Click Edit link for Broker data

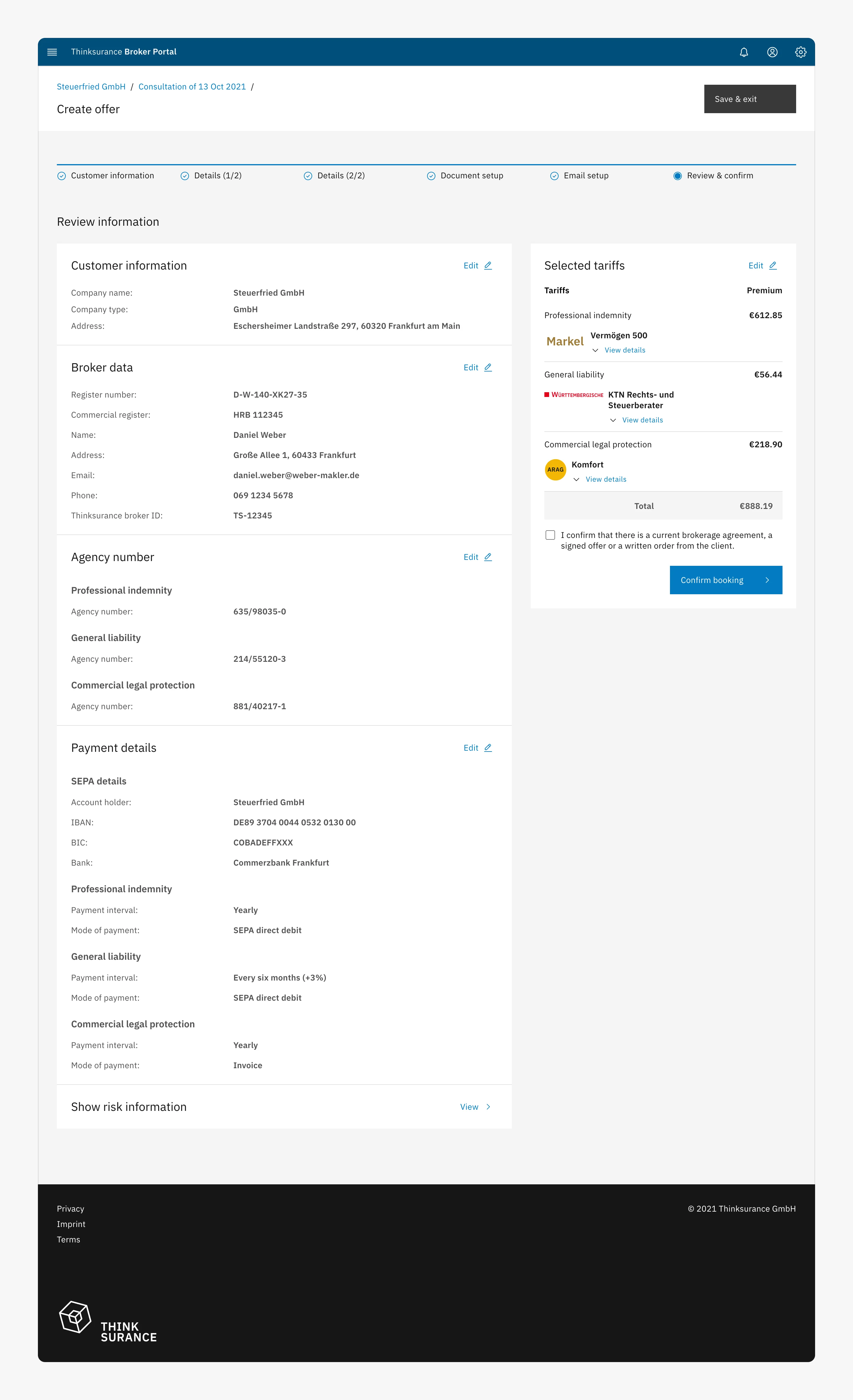pyautogui.click(x=471, y=368)
